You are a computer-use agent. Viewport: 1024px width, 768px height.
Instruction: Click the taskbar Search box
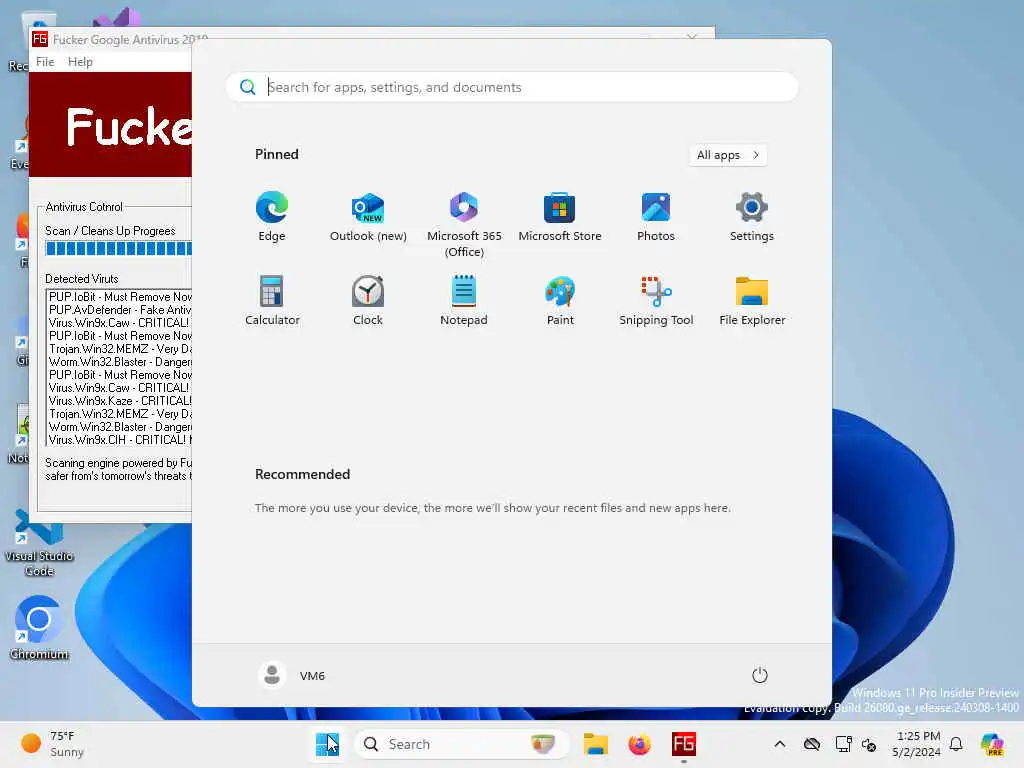click(x=461, y=744)
